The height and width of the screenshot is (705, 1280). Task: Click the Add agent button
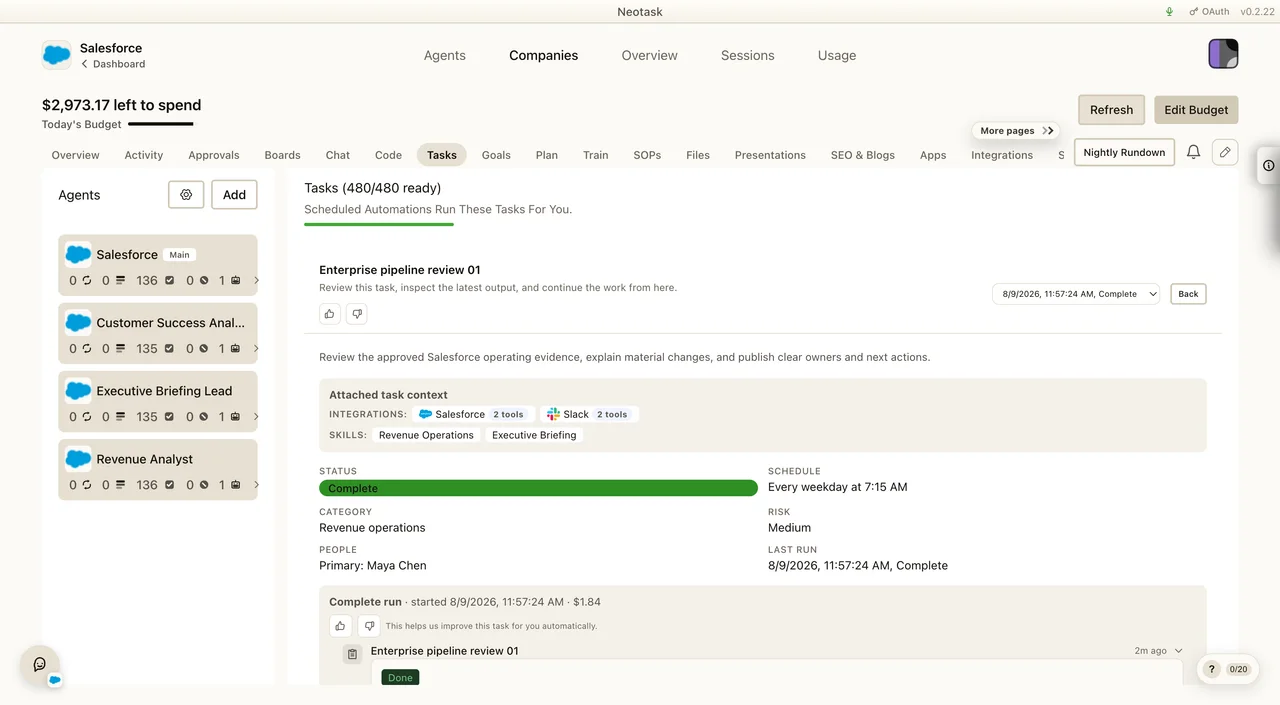point(234,195)
